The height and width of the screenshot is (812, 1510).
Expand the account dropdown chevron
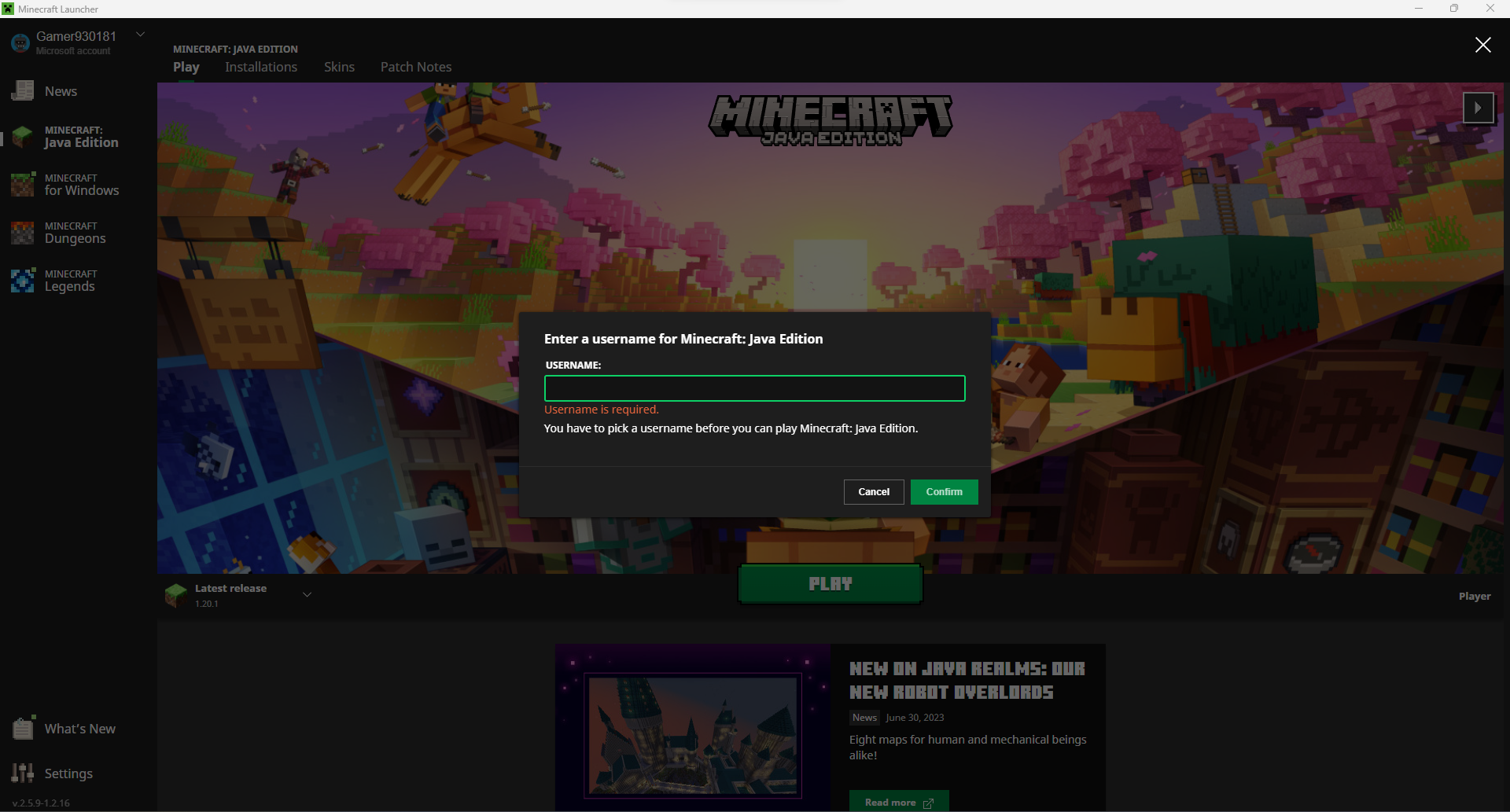click(141, 35)
